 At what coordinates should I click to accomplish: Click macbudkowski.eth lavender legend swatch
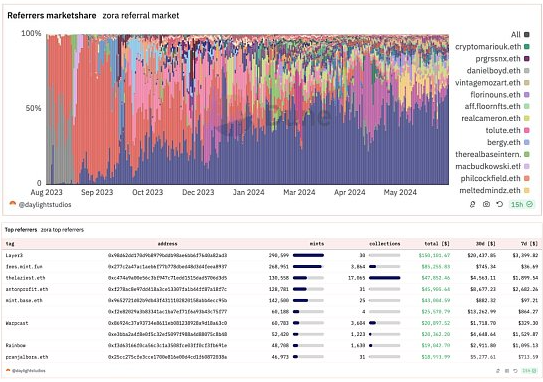(x=527, y=166)
